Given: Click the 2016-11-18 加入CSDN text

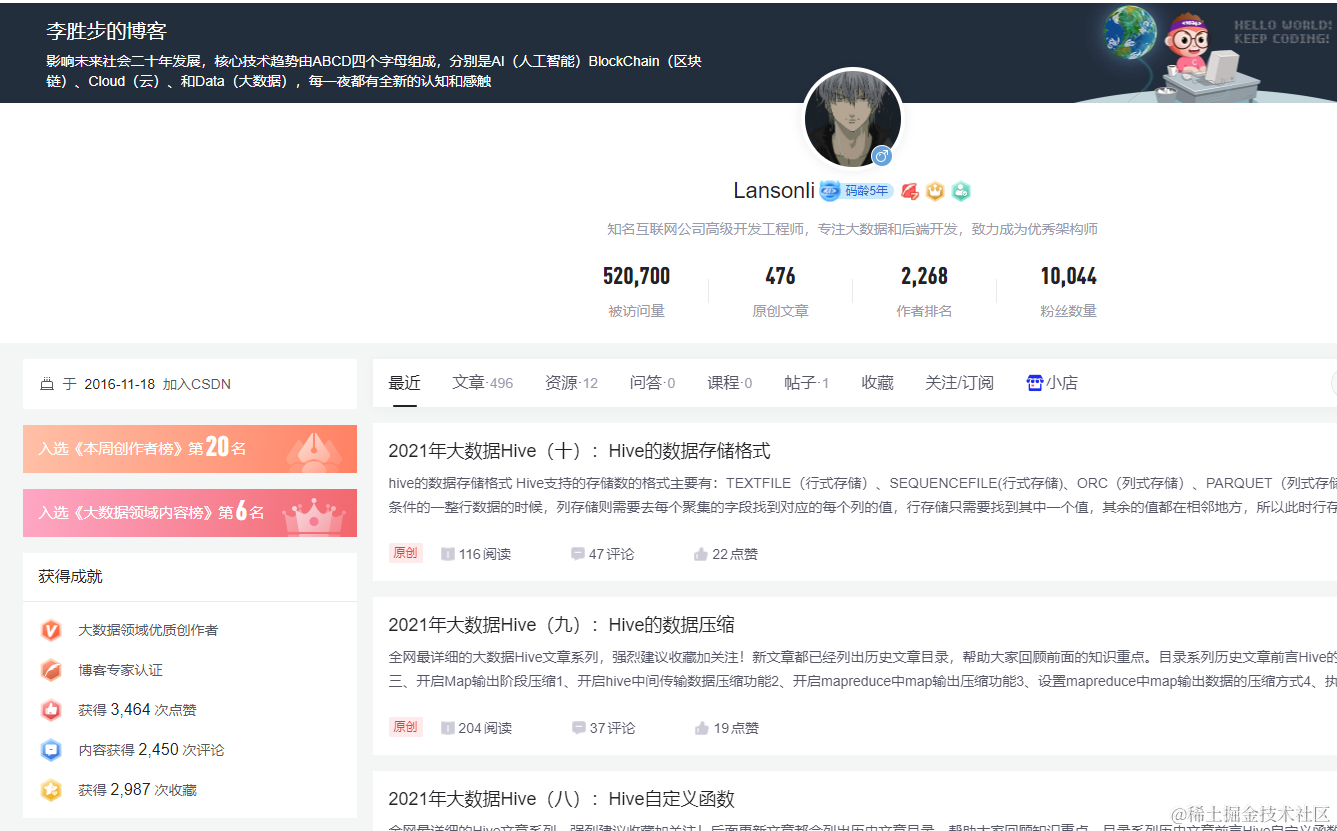Looking at the screenshot, I should pos(157,384).
